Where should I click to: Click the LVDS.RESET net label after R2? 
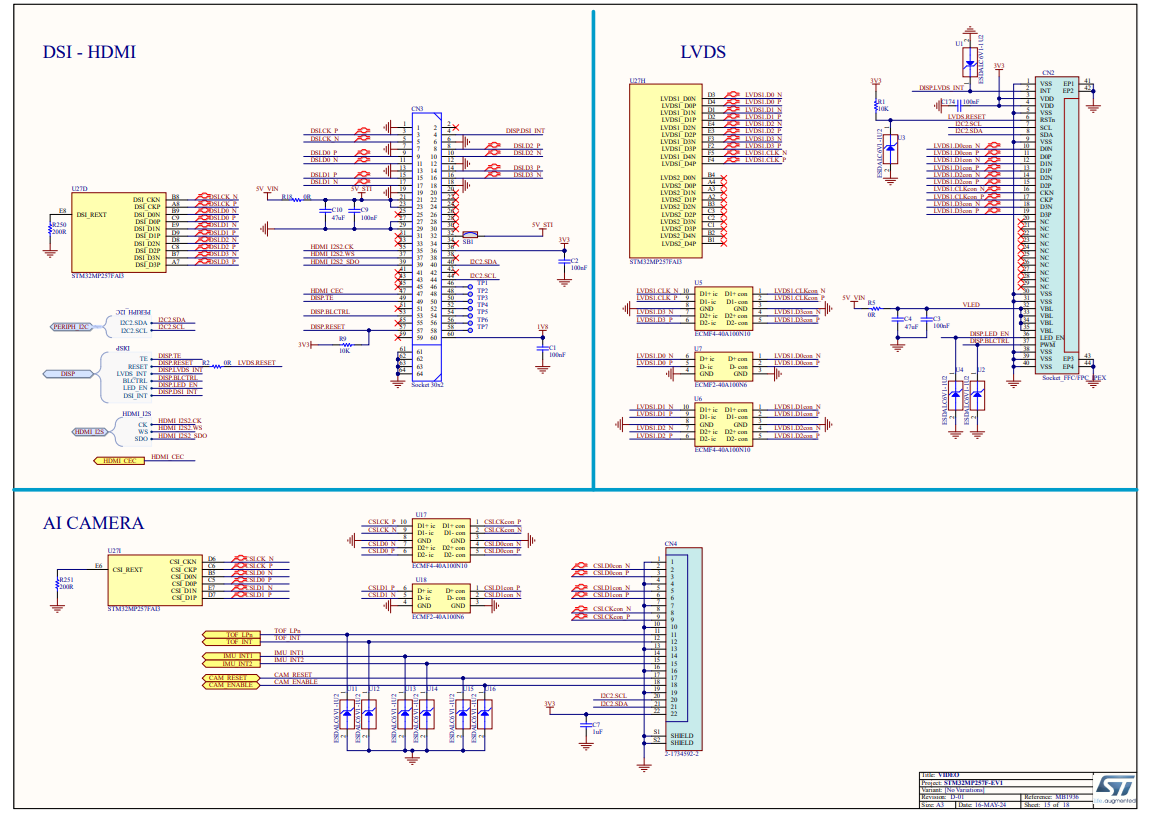click(x=257, y=363)
